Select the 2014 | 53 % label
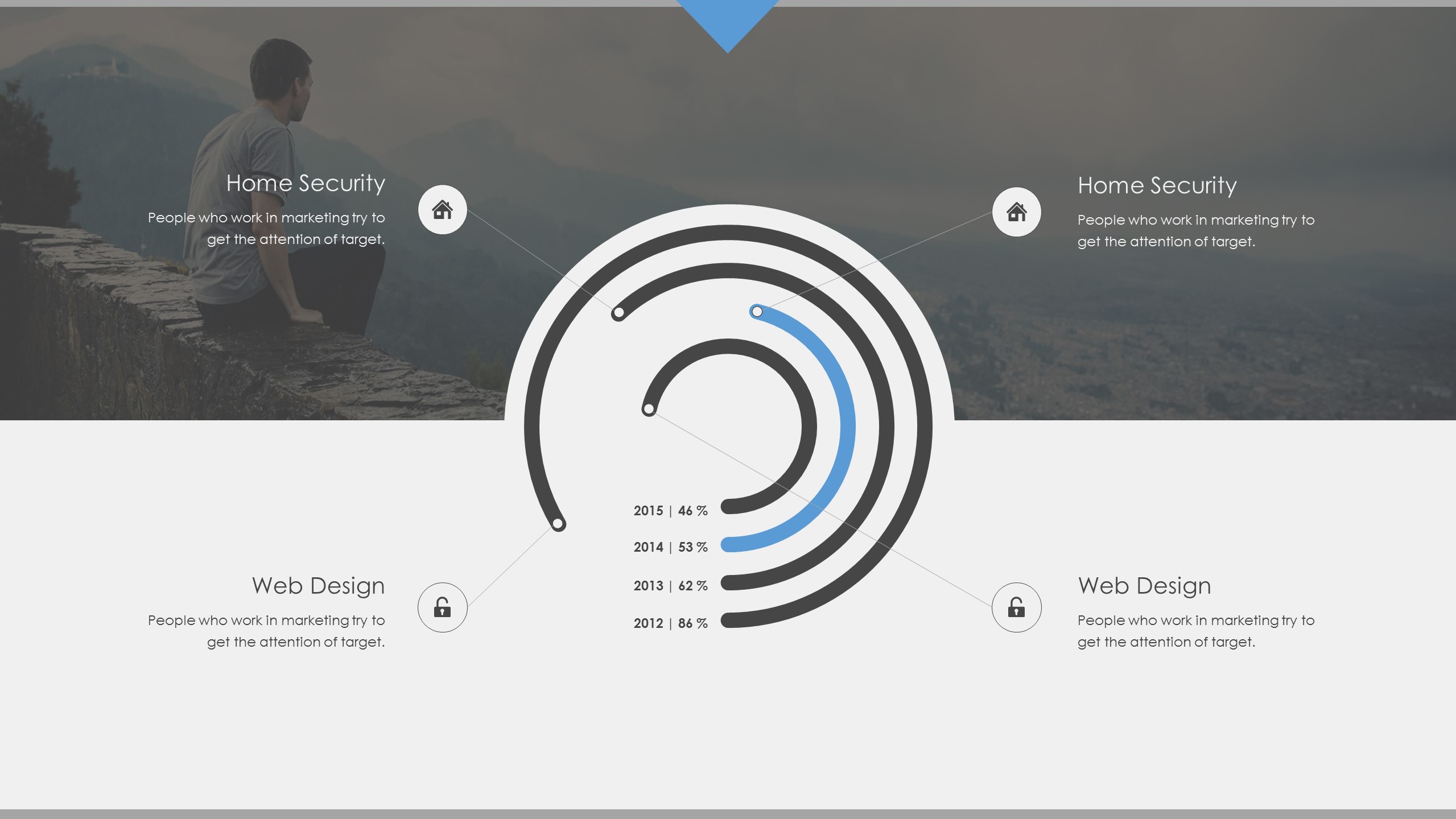This screenshot has width=1456, height=819. tap(670, 547)
